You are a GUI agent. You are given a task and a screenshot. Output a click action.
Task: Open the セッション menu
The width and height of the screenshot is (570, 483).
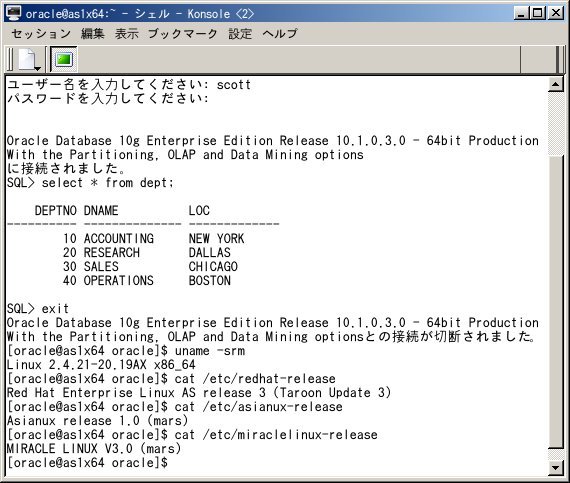coord(41,33)
